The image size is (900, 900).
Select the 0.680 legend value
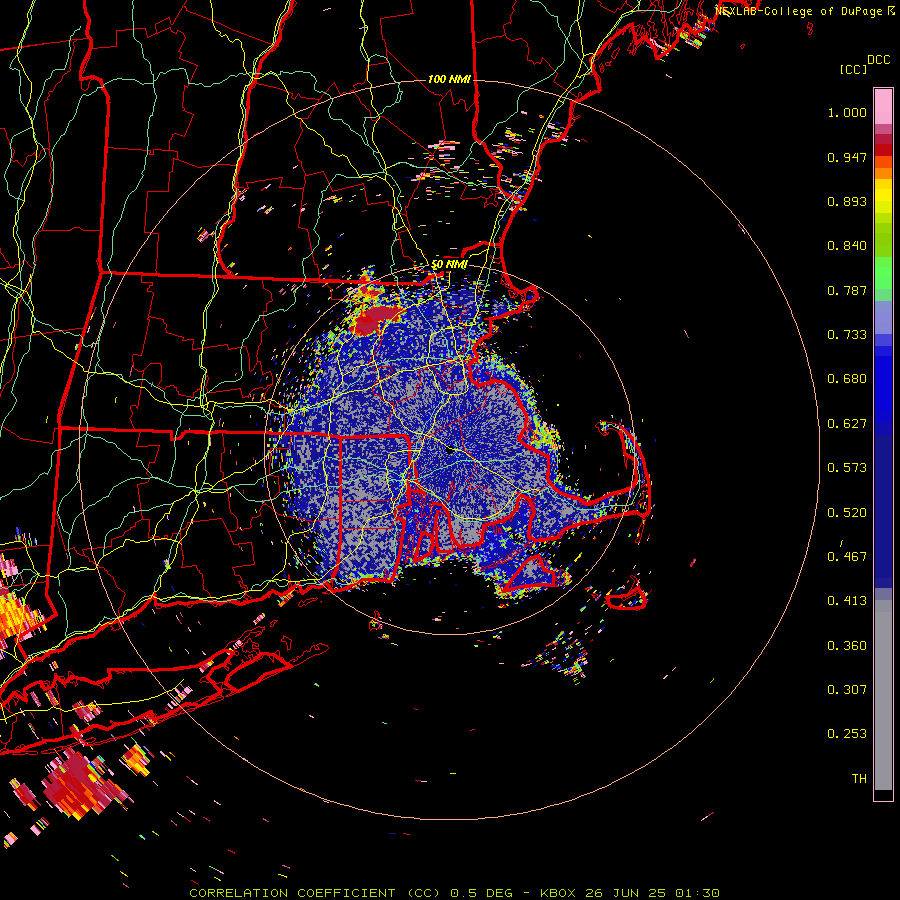(x=847, y=379)
